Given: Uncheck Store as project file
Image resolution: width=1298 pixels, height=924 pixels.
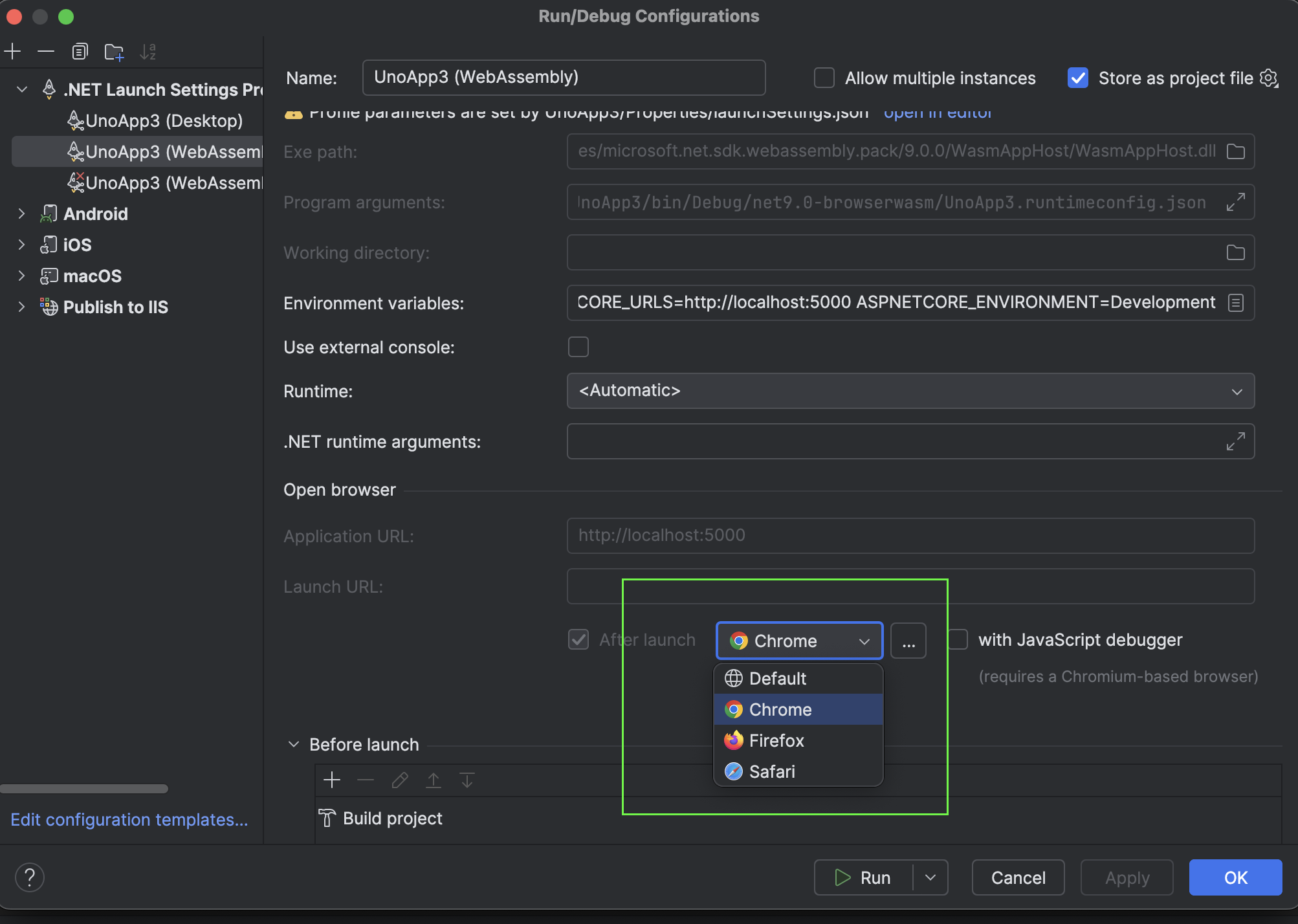Looking at the screenshot, I should (x=1077, y=78).
